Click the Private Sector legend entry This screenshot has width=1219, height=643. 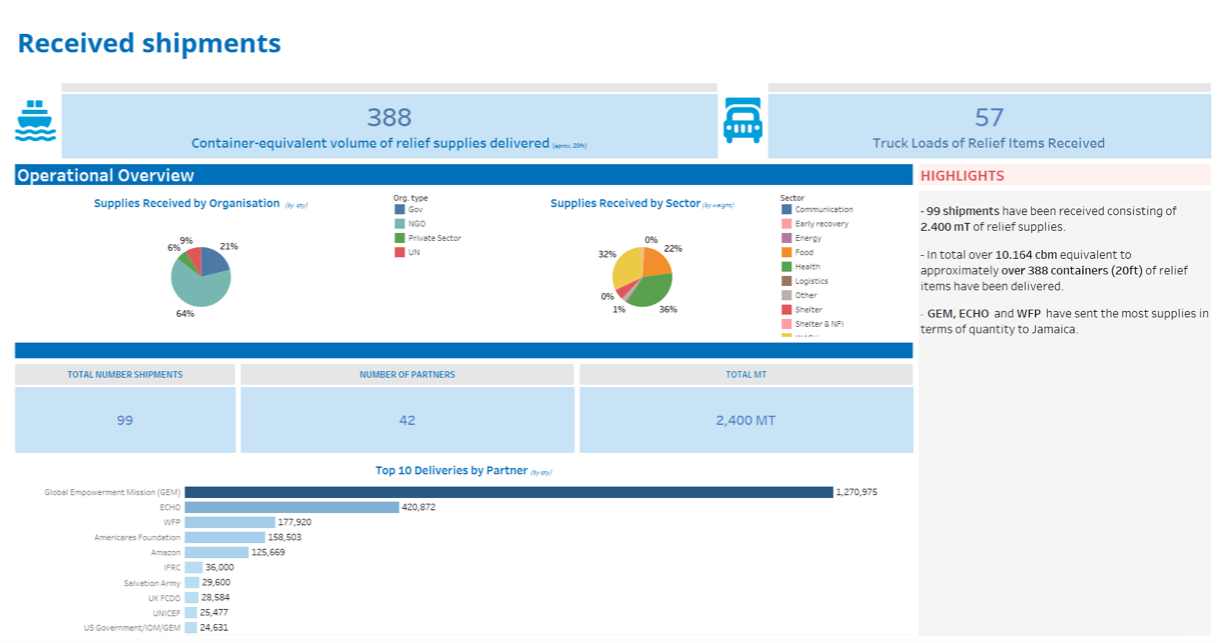(434, 238)
